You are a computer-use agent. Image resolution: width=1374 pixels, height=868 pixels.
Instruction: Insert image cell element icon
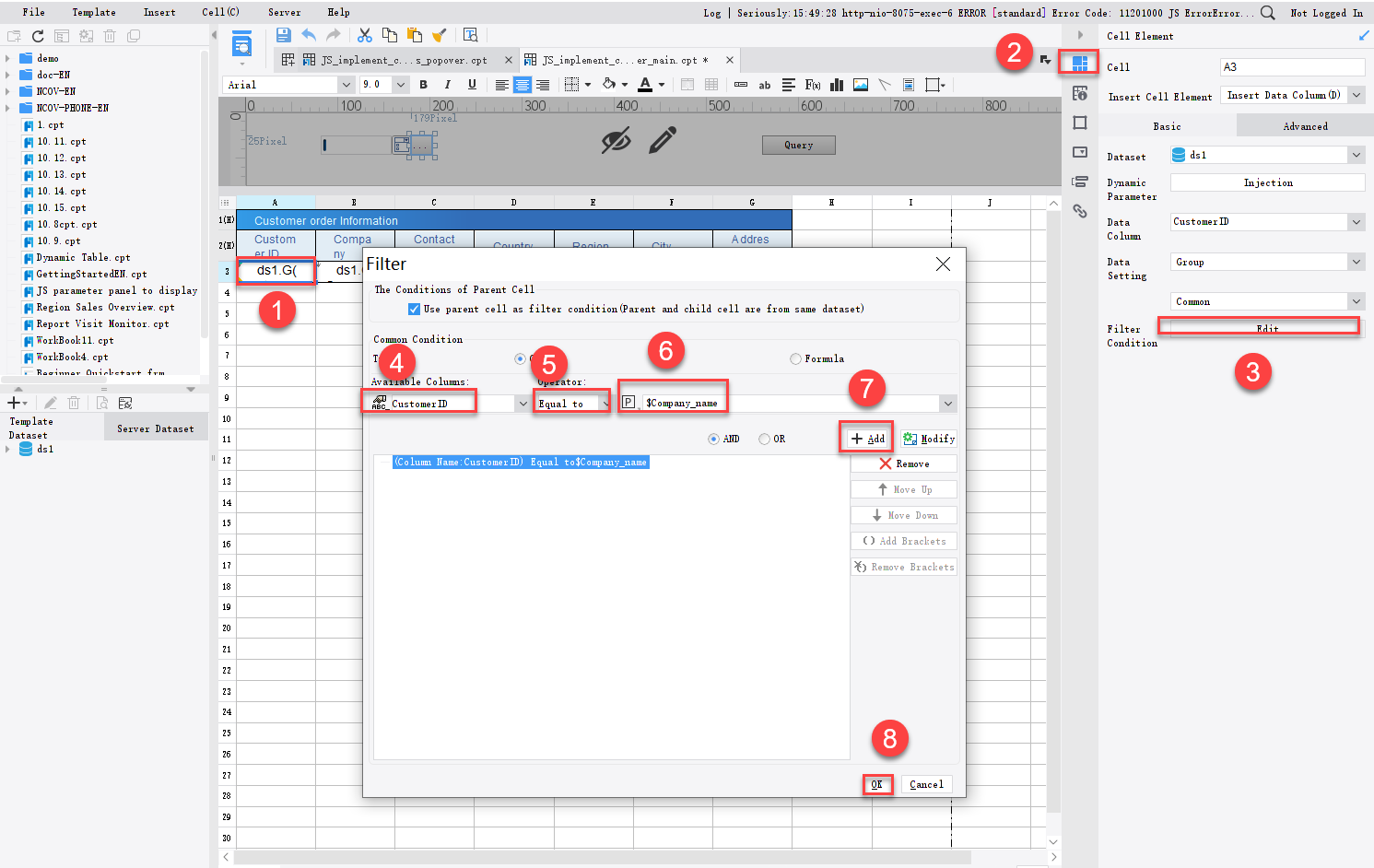[861, 85]
